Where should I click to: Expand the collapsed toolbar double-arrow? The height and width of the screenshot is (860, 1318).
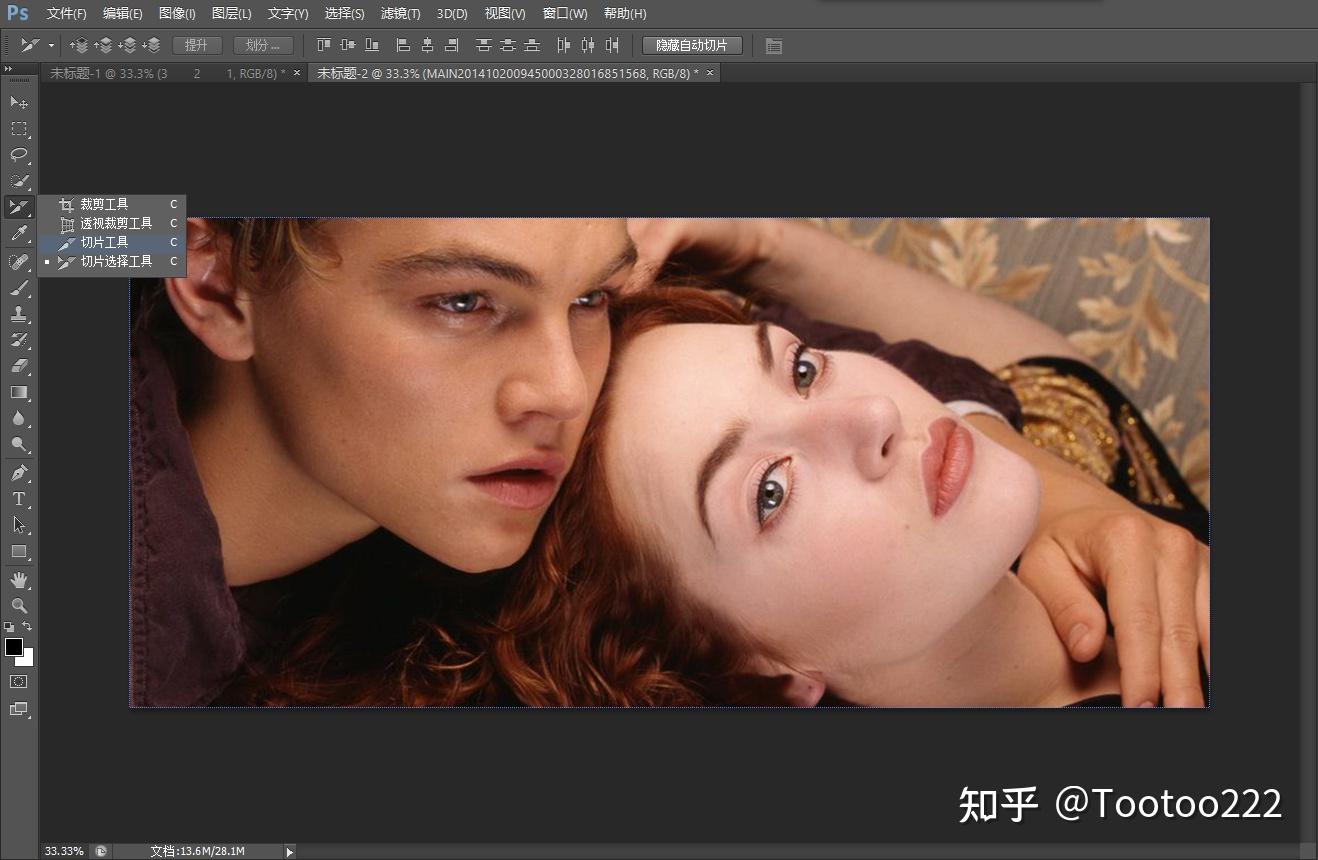tap(9, 69)
